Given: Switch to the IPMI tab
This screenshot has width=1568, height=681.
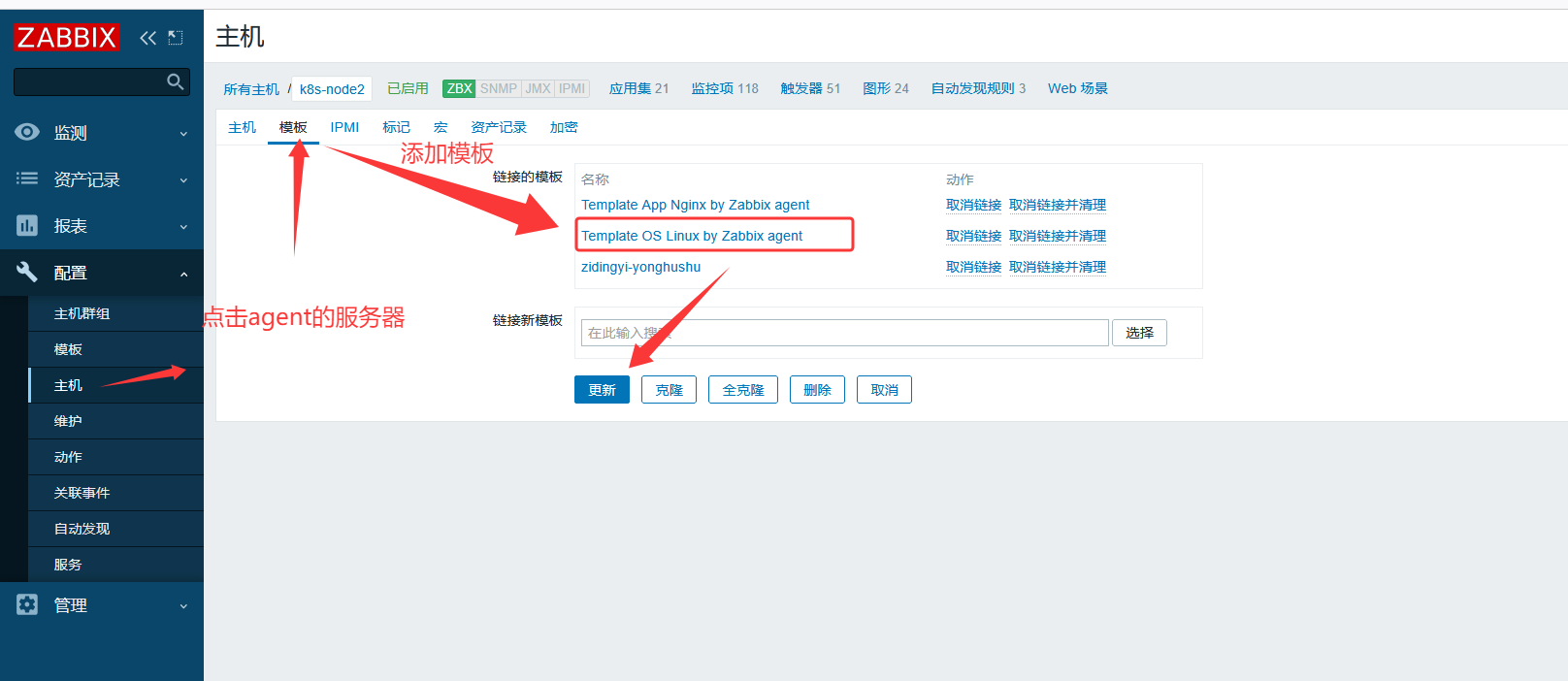Looking at the screenshot, I should coord(344,127).
